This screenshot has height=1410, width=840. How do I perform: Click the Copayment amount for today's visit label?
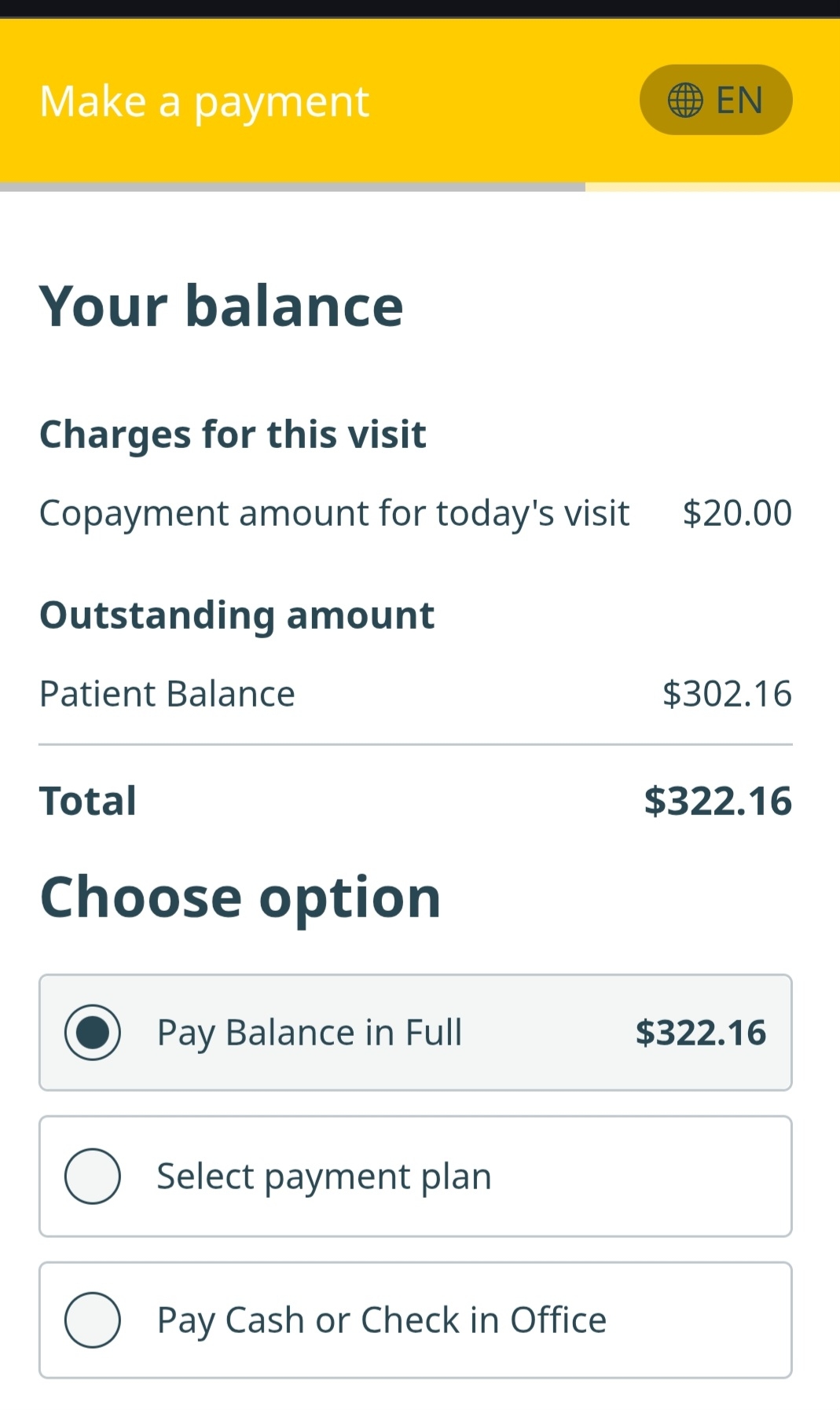(x=334, y=513)
